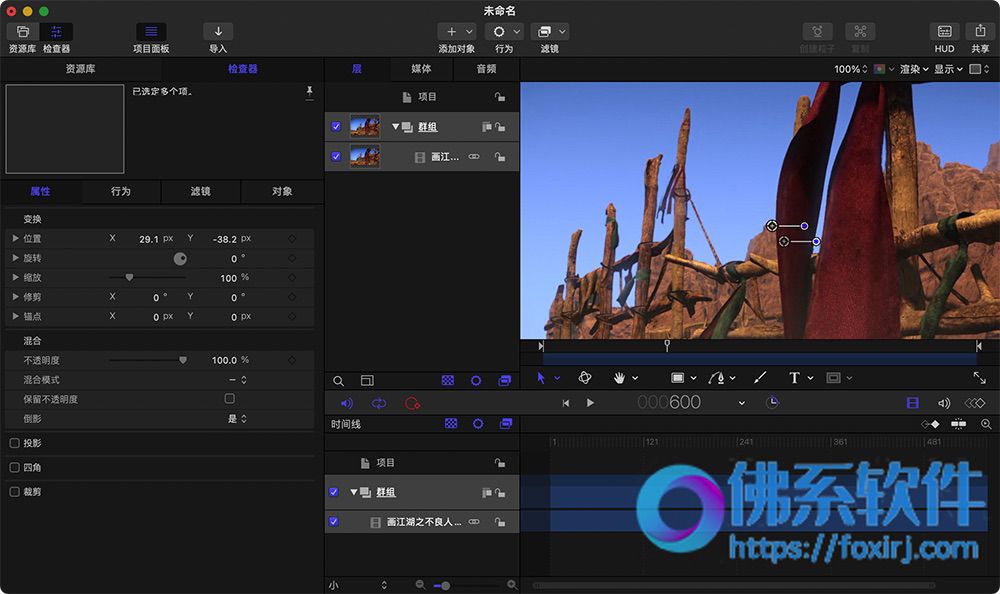Select the 音频 tab

click(x=486, y=69)
